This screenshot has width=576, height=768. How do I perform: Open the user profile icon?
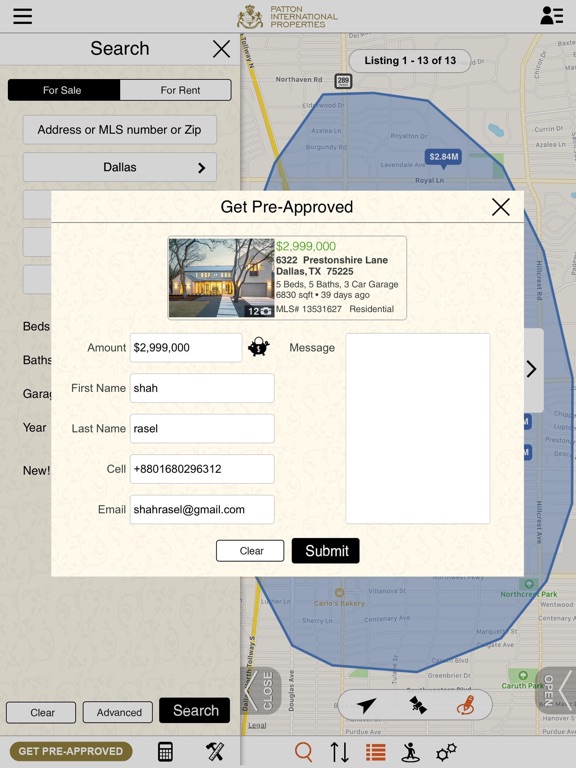coord(551,16)
